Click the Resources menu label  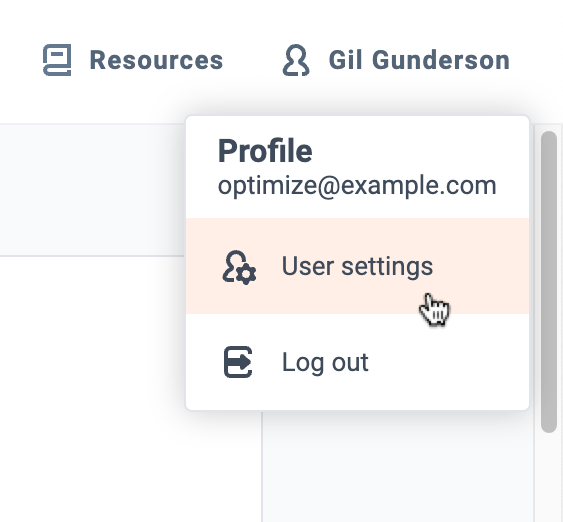(156, 60)
